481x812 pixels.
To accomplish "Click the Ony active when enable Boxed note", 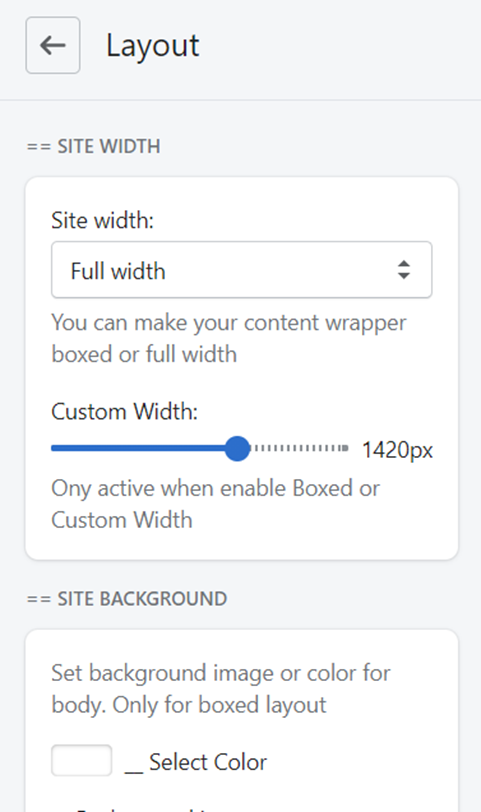I will pyautogui.click(x=215, y=504).
